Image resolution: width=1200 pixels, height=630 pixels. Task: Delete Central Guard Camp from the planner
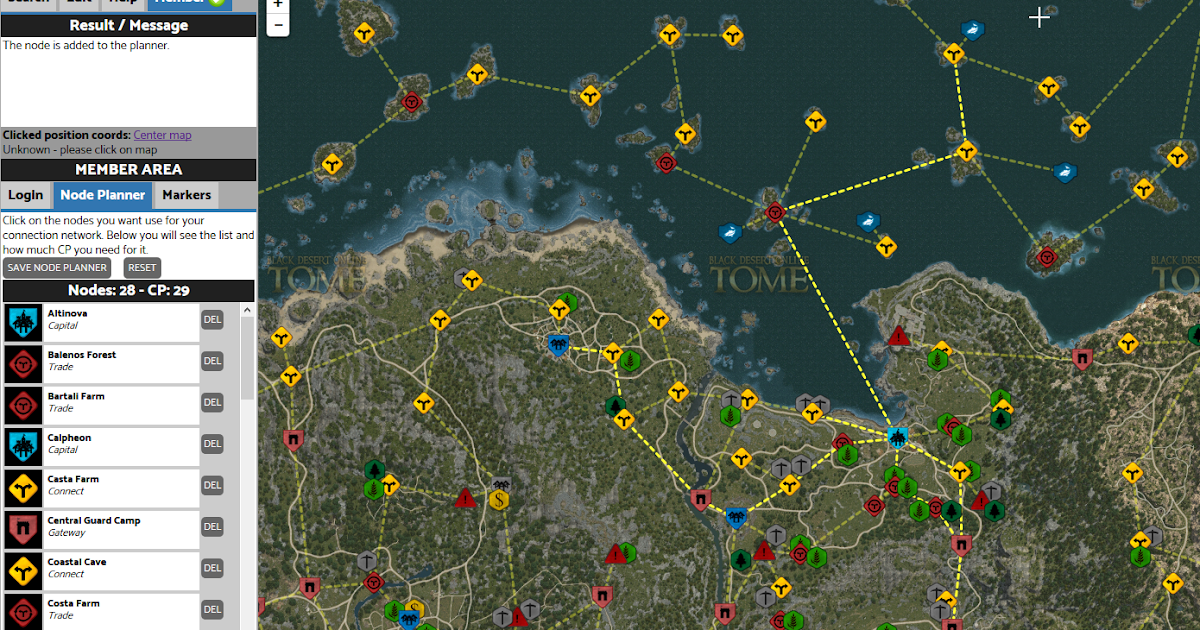(x=212, y=527)
